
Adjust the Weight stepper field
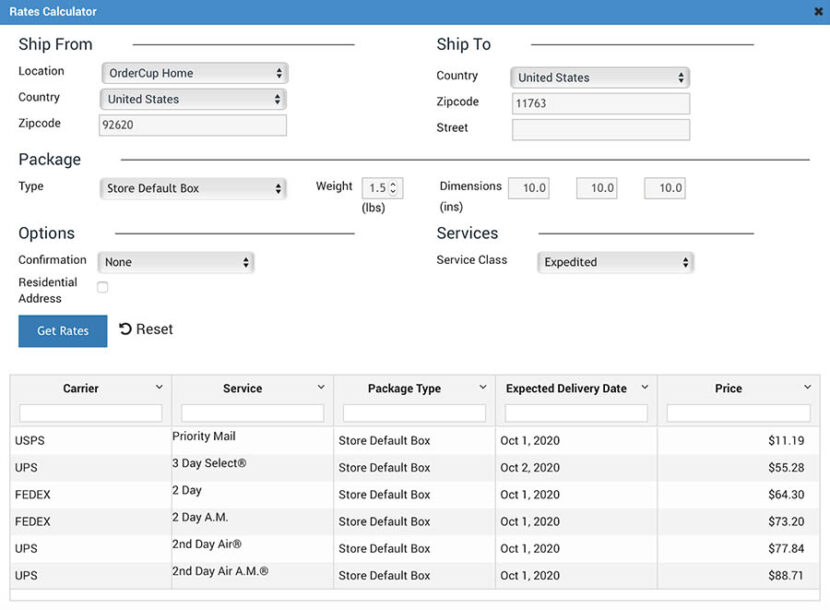tap(382, 188)
